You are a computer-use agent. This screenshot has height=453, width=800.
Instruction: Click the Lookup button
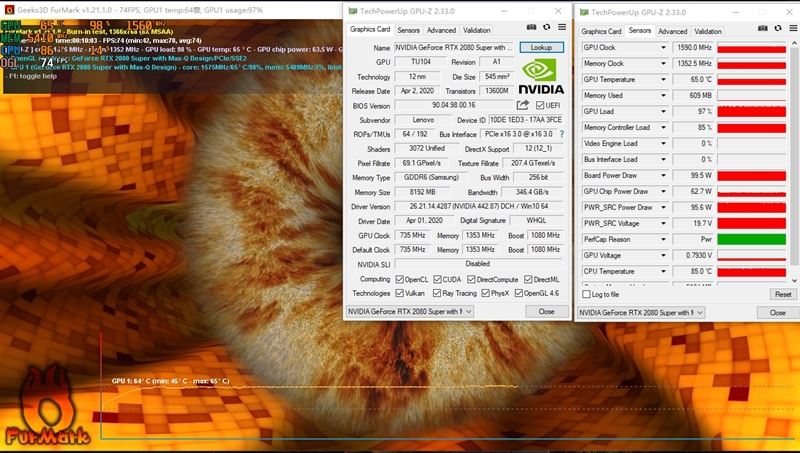coord(541,47)
